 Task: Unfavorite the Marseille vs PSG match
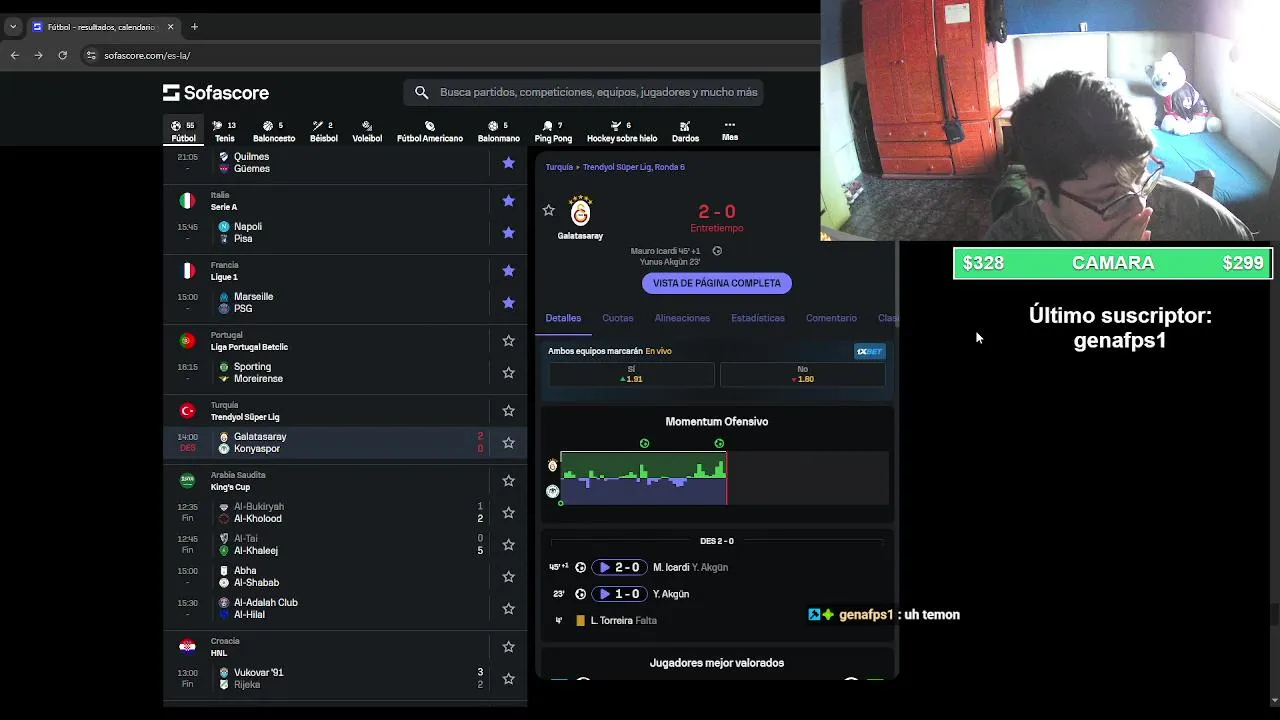click(x=508, y=303)
